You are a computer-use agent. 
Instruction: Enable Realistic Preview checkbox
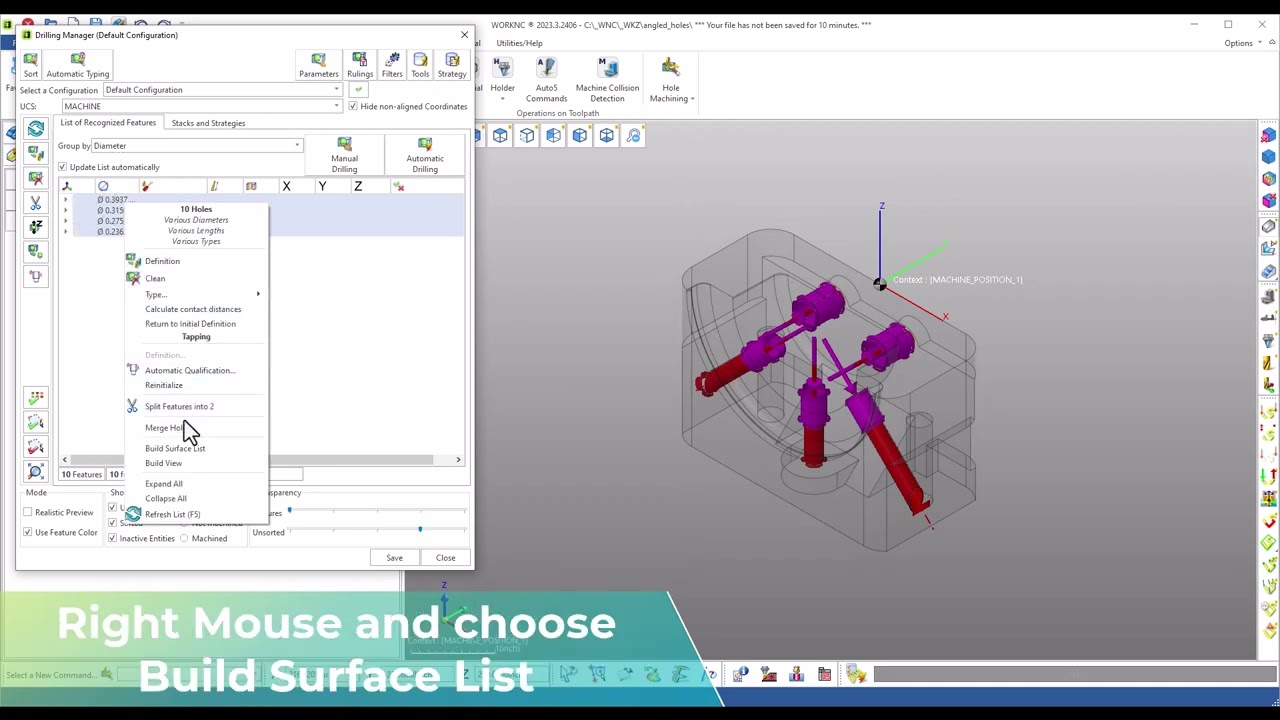pyautogui.click(x=28, y=512)
